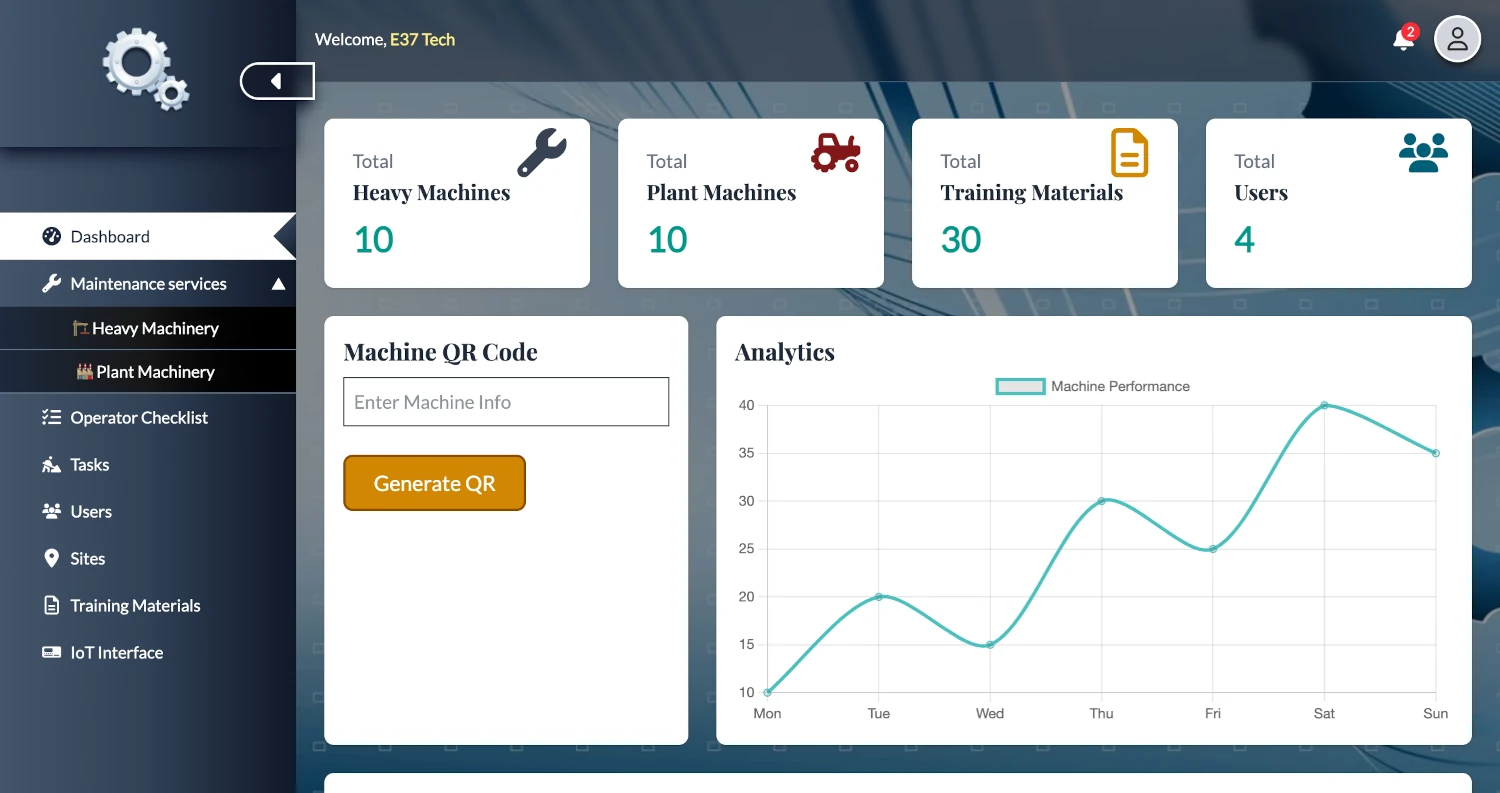The height and width of the screenshot is (793, 1500).
Task: Click the Machine Performance legend label
Action: point(1120,386)
